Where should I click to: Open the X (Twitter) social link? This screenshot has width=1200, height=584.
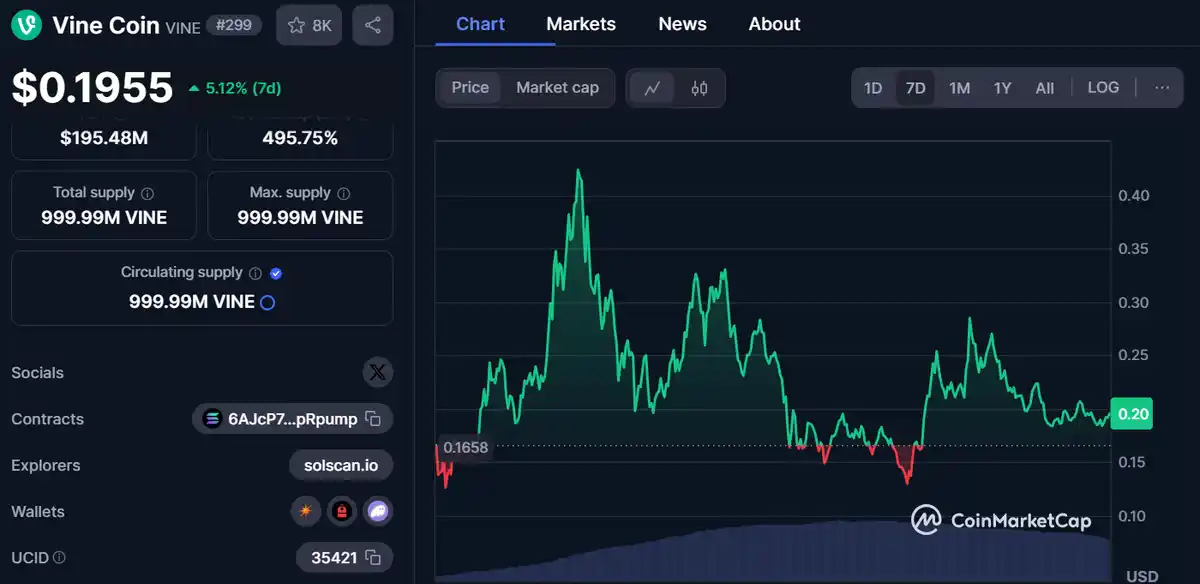coord(377,373)
